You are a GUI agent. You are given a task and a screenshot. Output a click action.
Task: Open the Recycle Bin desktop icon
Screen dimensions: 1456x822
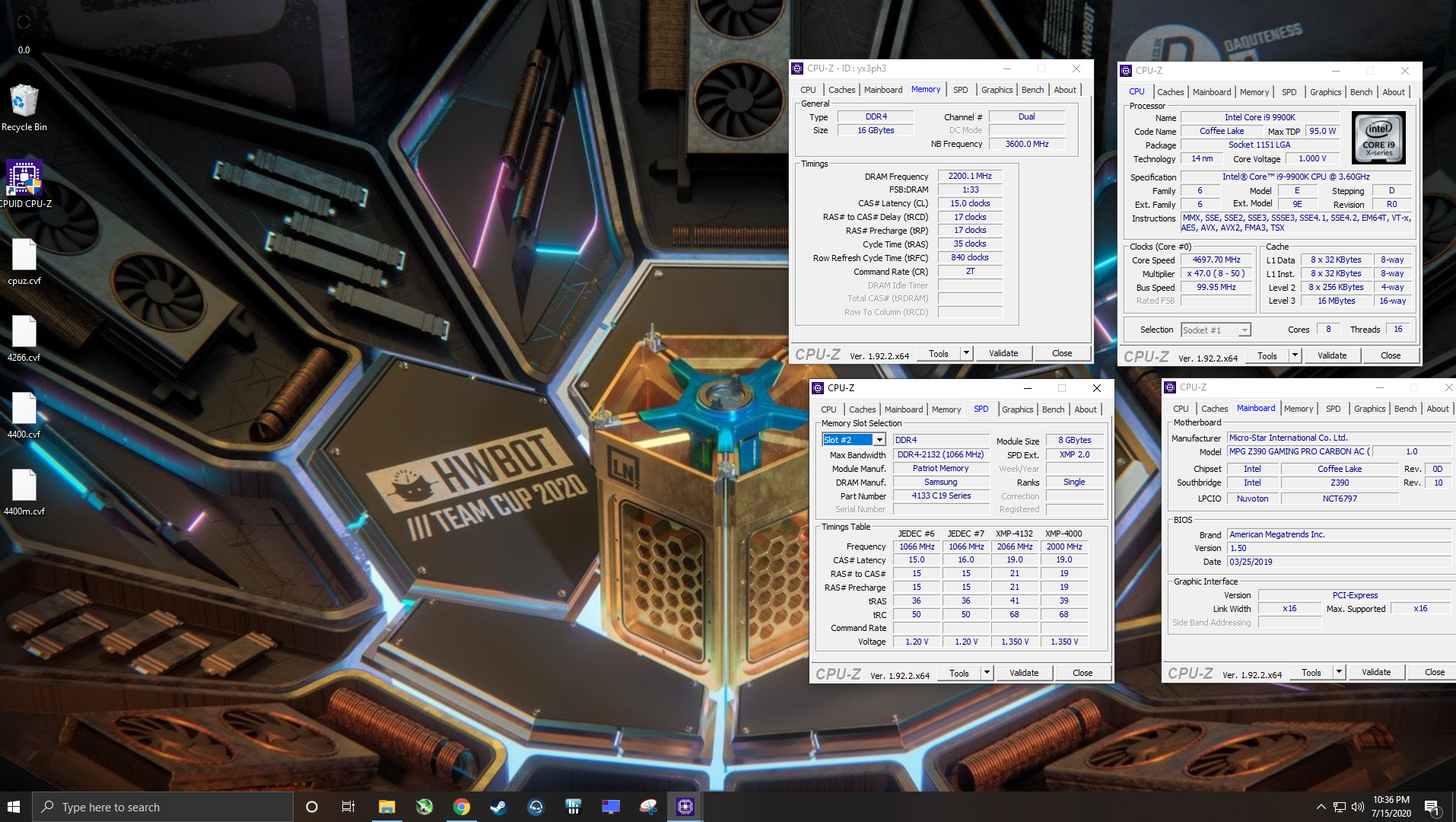pos(24,108)
